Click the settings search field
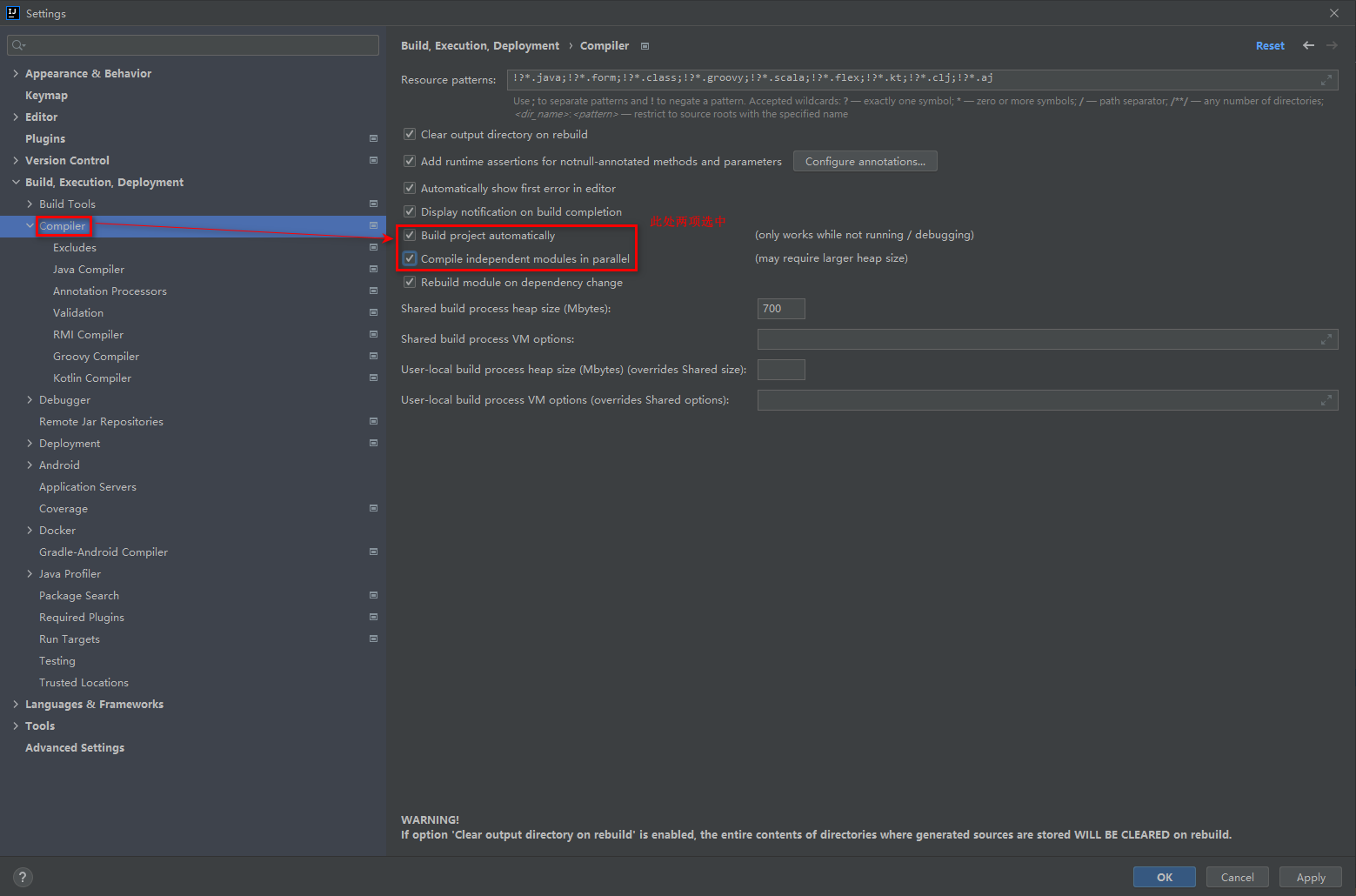This screenshot has height=896, width=1356. 193,45
